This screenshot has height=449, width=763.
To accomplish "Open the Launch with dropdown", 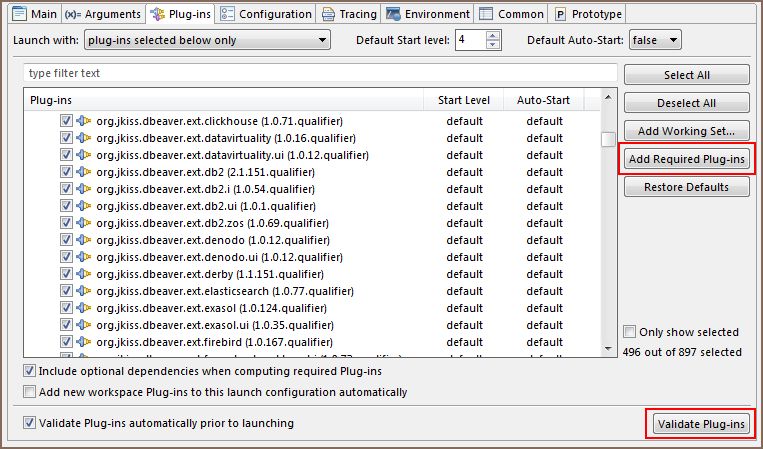I will tap(207, 40).
